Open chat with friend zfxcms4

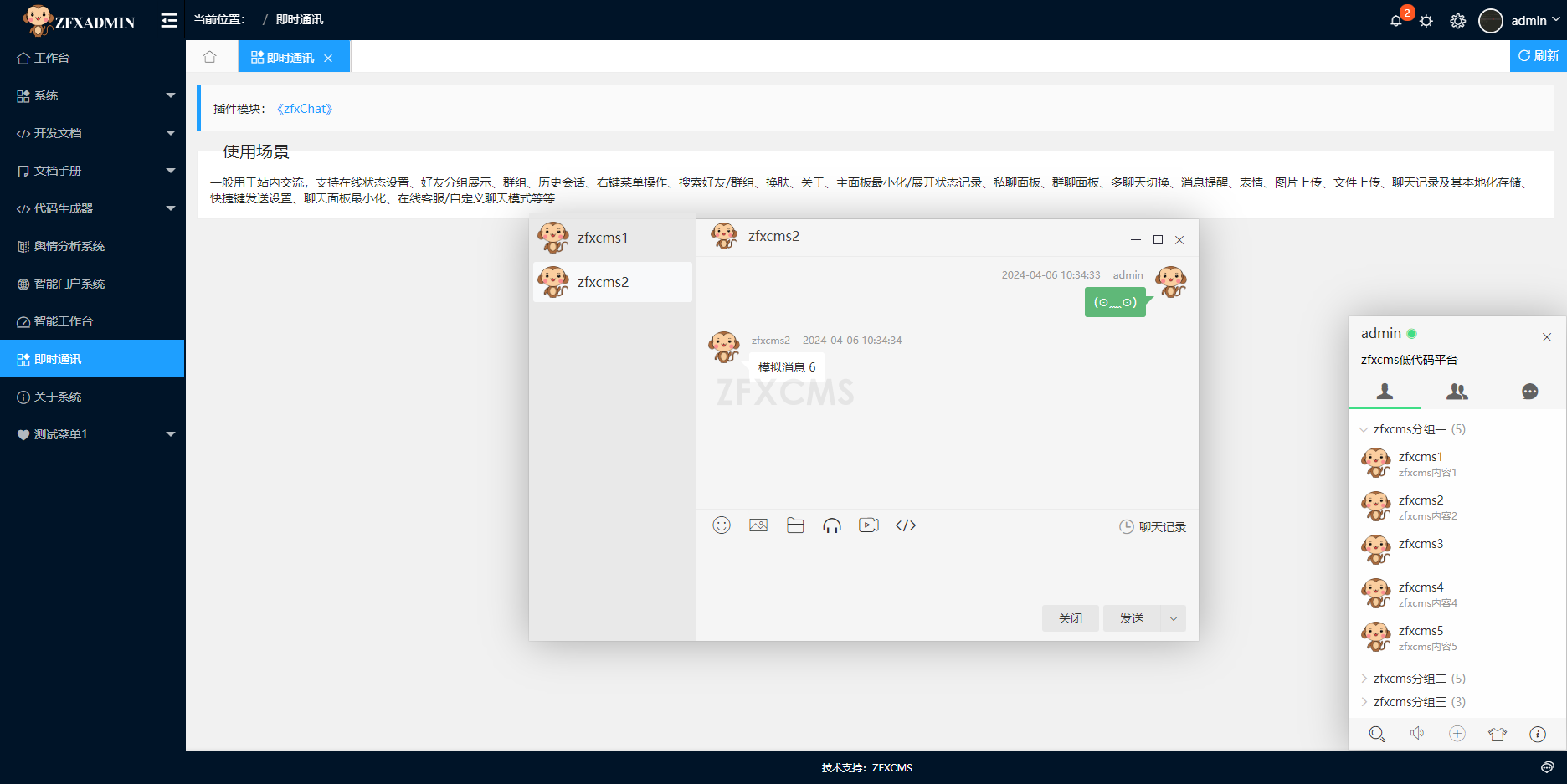(1457, 593)
